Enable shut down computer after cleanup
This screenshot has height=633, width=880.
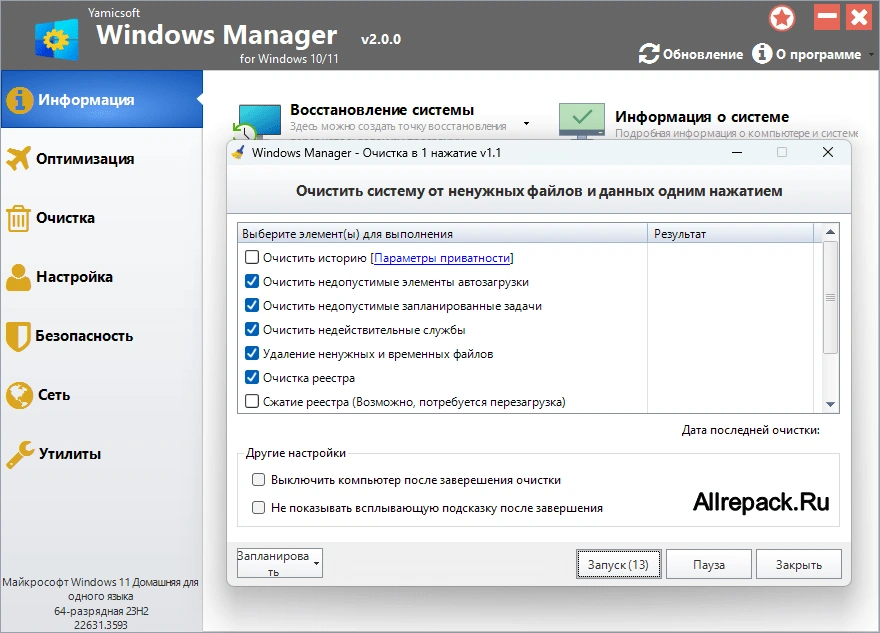[x=258, y=480]
